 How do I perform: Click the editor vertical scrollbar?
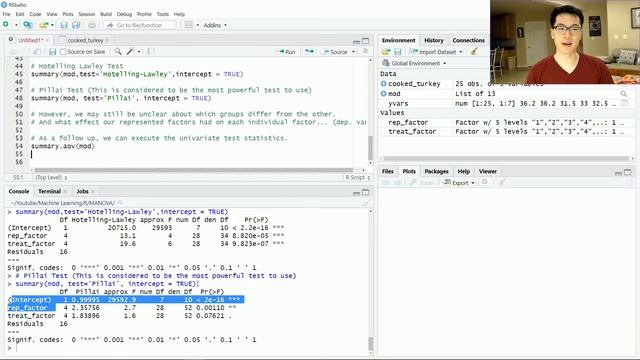point(370,148)
